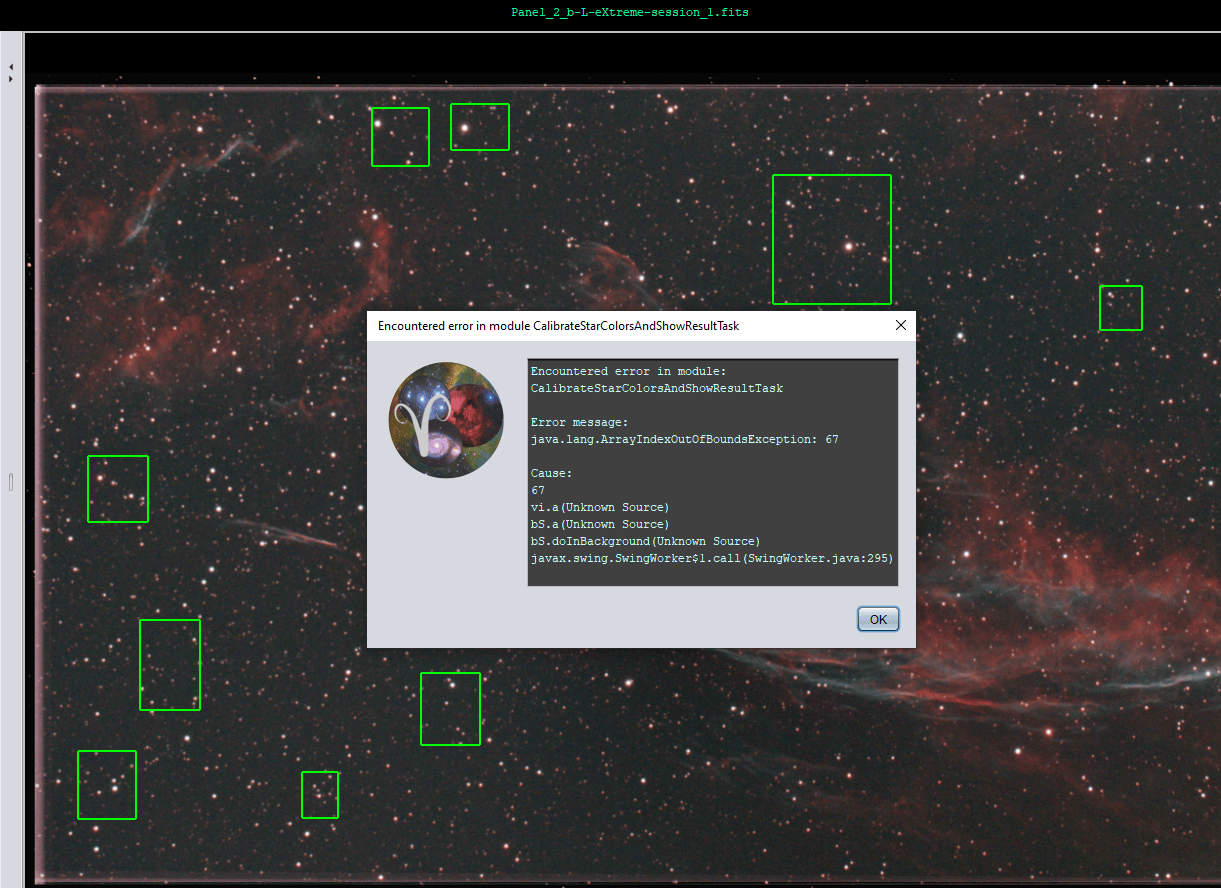Collapse side panel with the left-pointing arrow
Image resolution: width=1221 pixels, height=888 pixels.
pos(10,67)
